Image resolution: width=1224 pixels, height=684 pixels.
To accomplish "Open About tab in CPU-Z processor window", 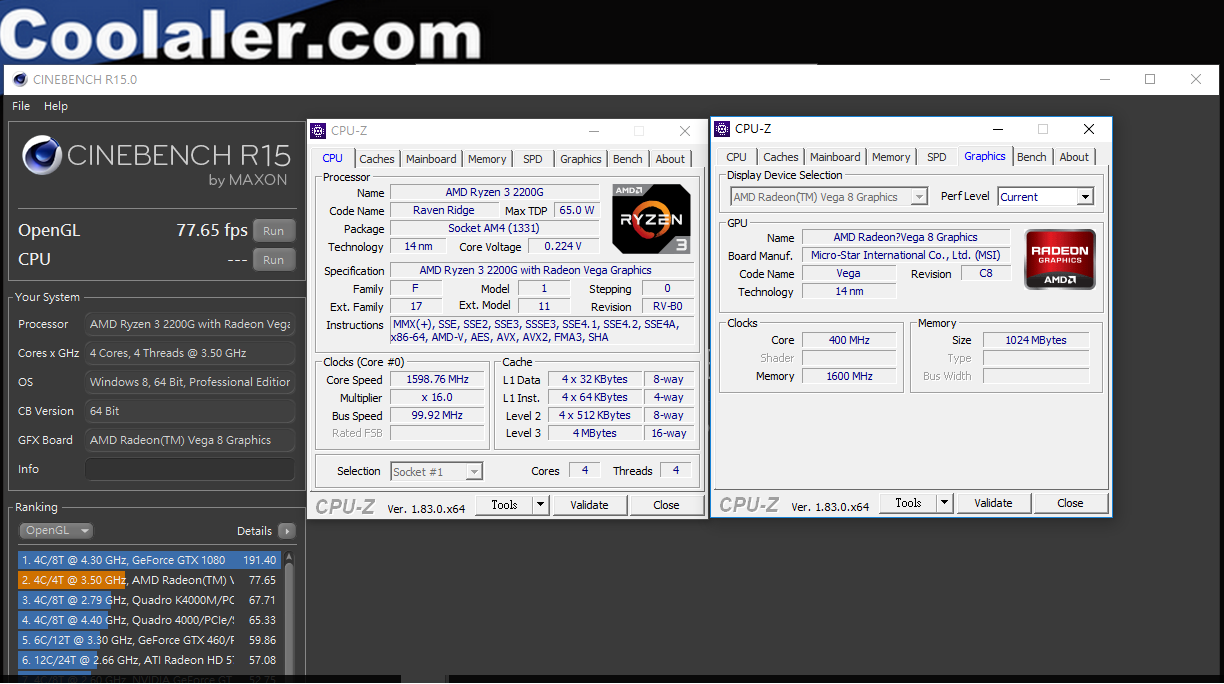I will click(670, 159).
